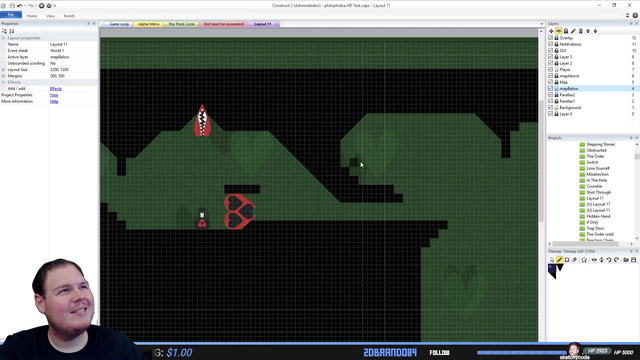Expand the Layout Size property

coord(3,70)
